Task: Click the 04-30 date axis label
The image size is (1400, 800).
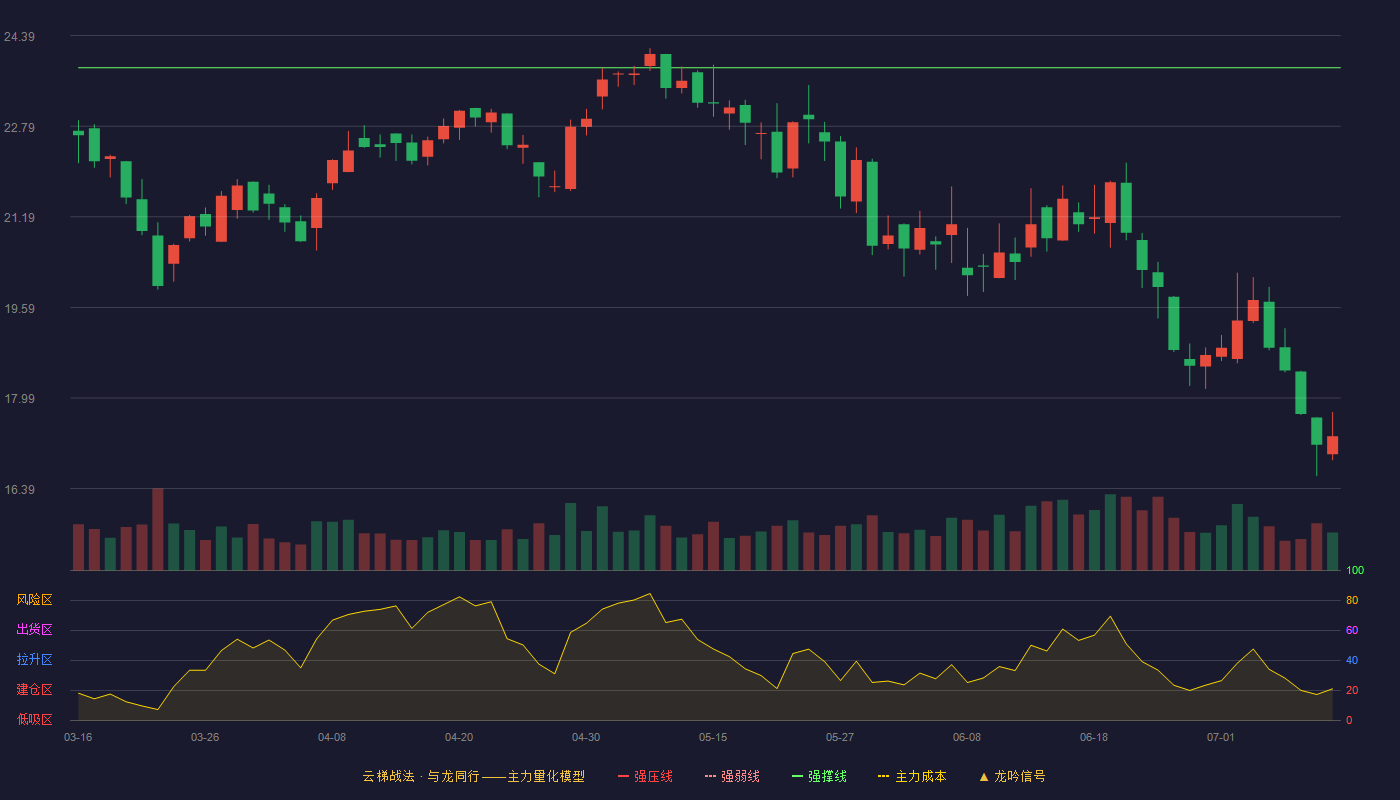Action: 586,737
